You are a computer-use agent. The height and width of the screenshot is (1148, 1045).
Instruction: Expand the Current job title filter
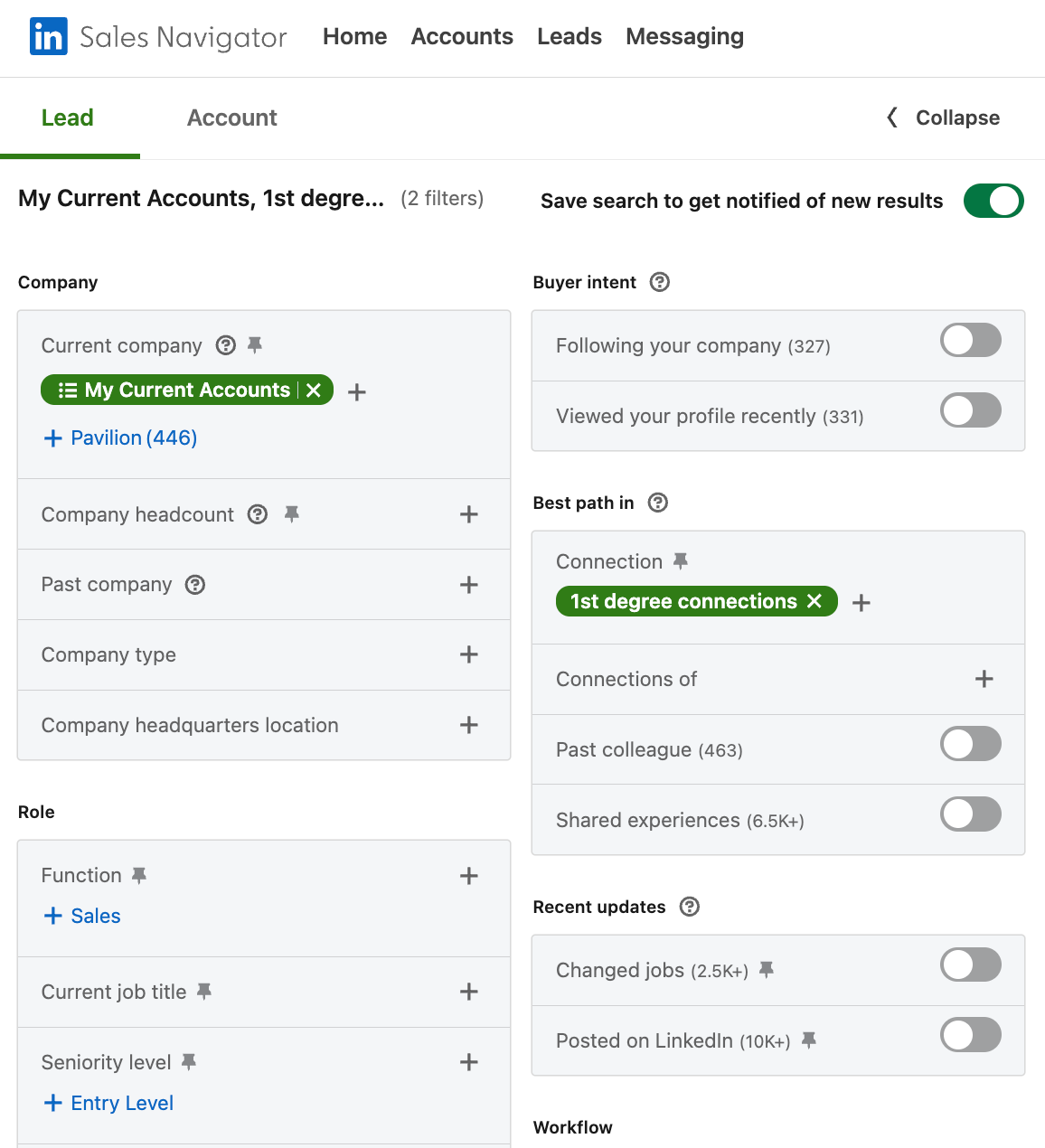point(469,992)
